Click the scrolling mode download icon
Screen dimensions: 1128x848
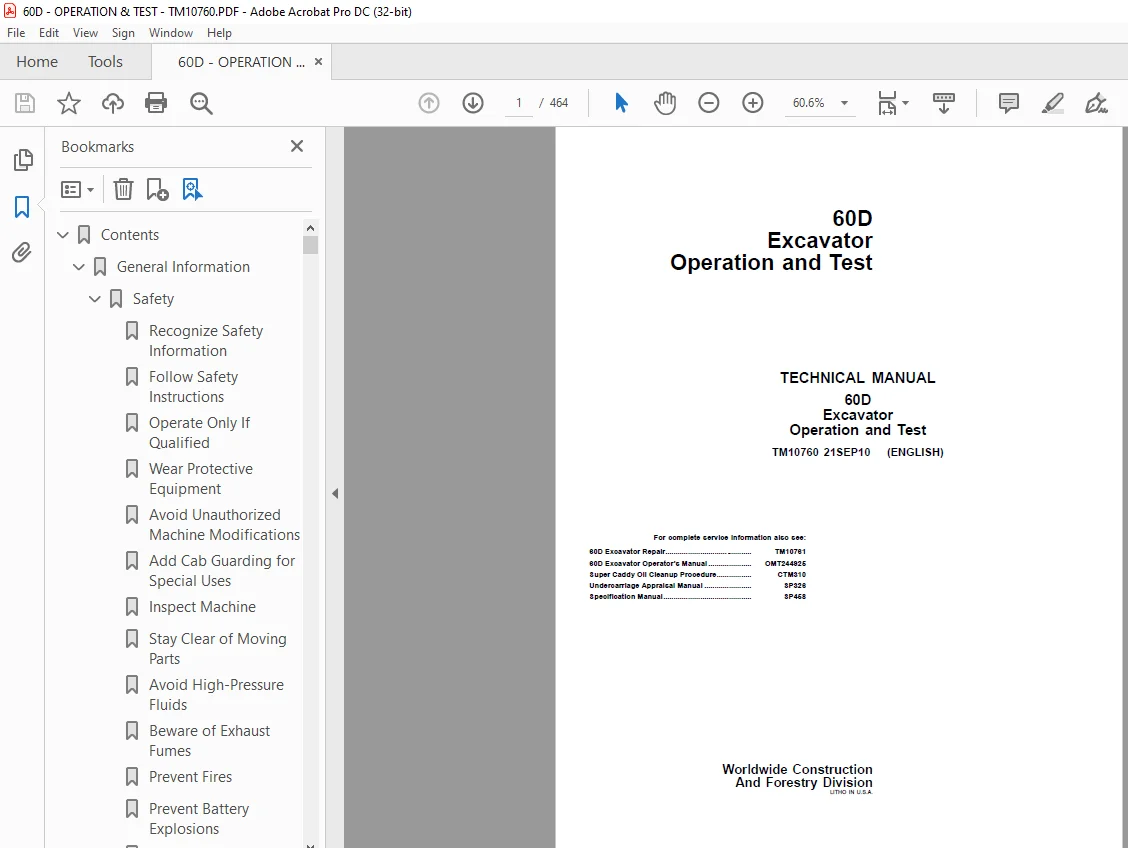point(943,103)
